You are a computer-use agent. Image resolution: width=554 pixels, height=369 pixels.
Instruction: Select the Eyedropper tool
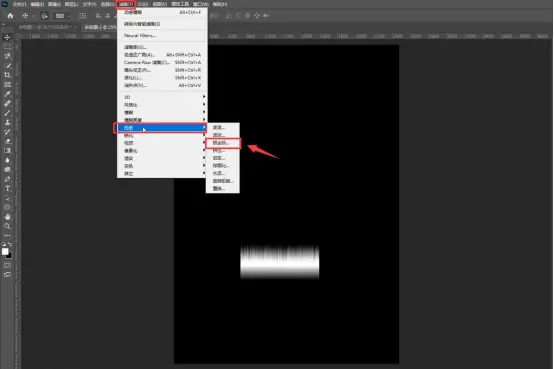point(7,94)
